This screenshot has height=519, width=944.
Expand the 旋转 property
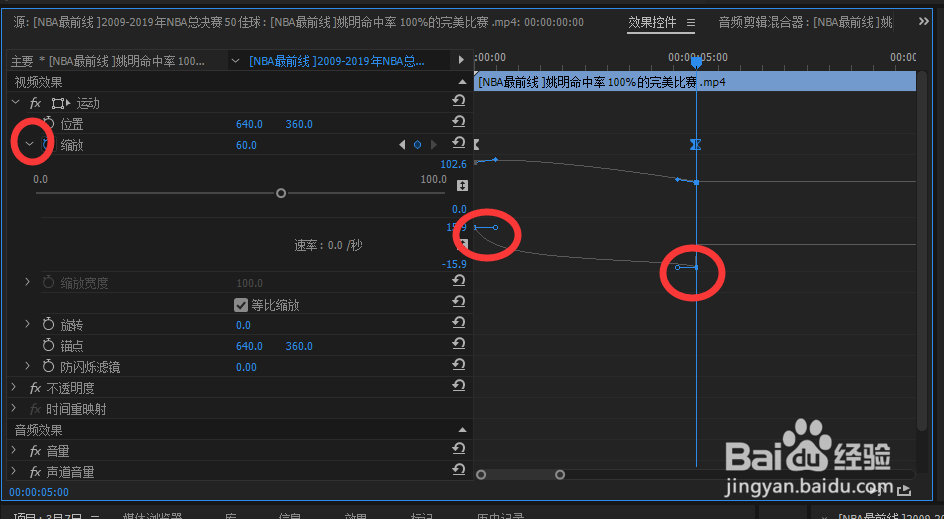28,324
